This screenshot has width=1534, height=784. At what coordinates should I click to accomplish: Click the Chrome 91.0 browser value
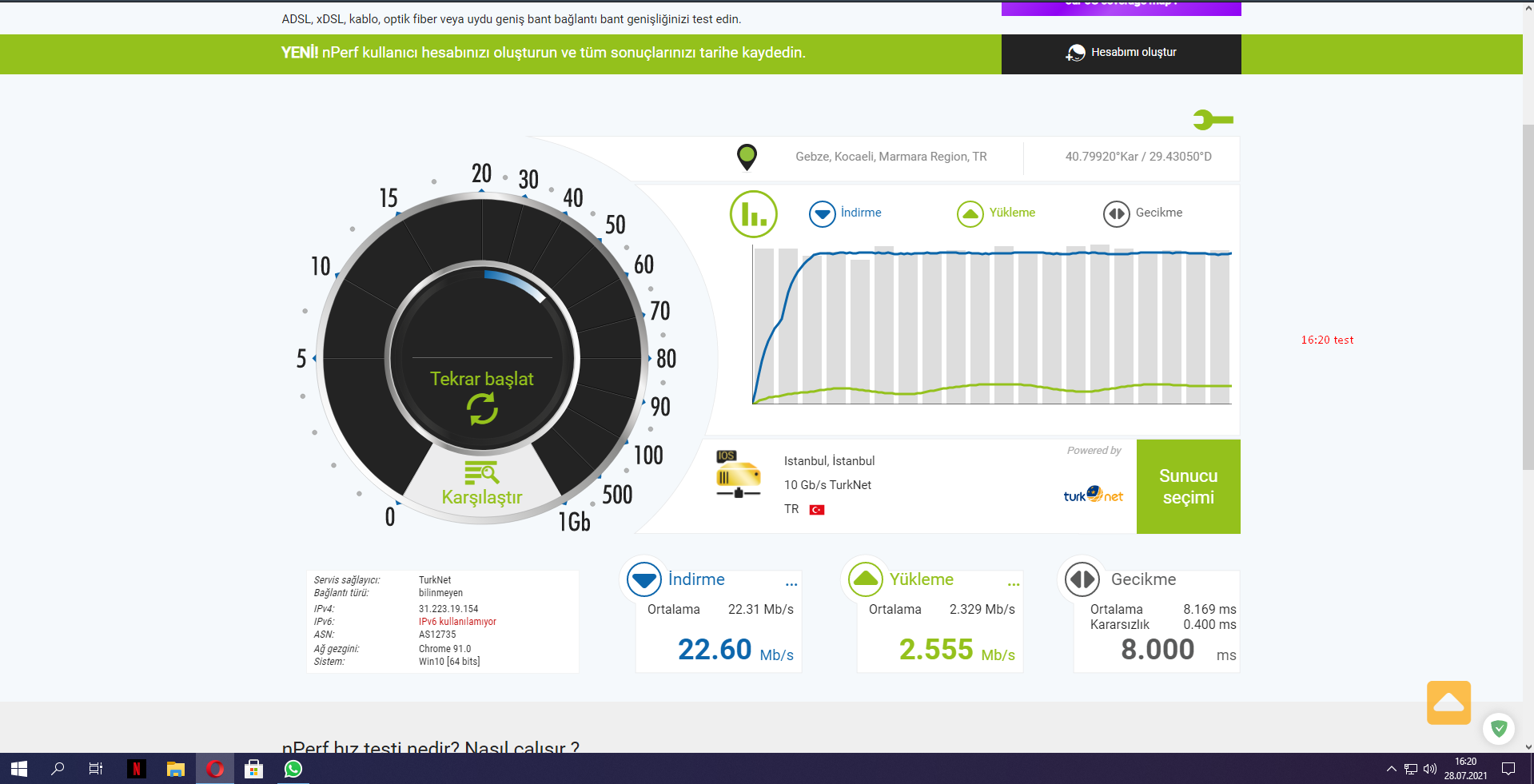tap(444, 649)
